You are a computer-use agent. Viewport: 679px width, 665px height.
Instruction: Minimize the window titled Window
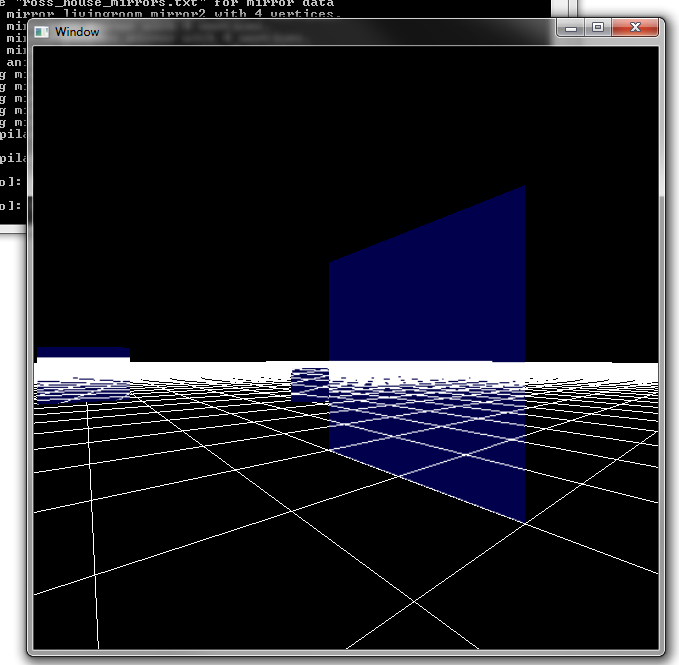pos(573,28)
